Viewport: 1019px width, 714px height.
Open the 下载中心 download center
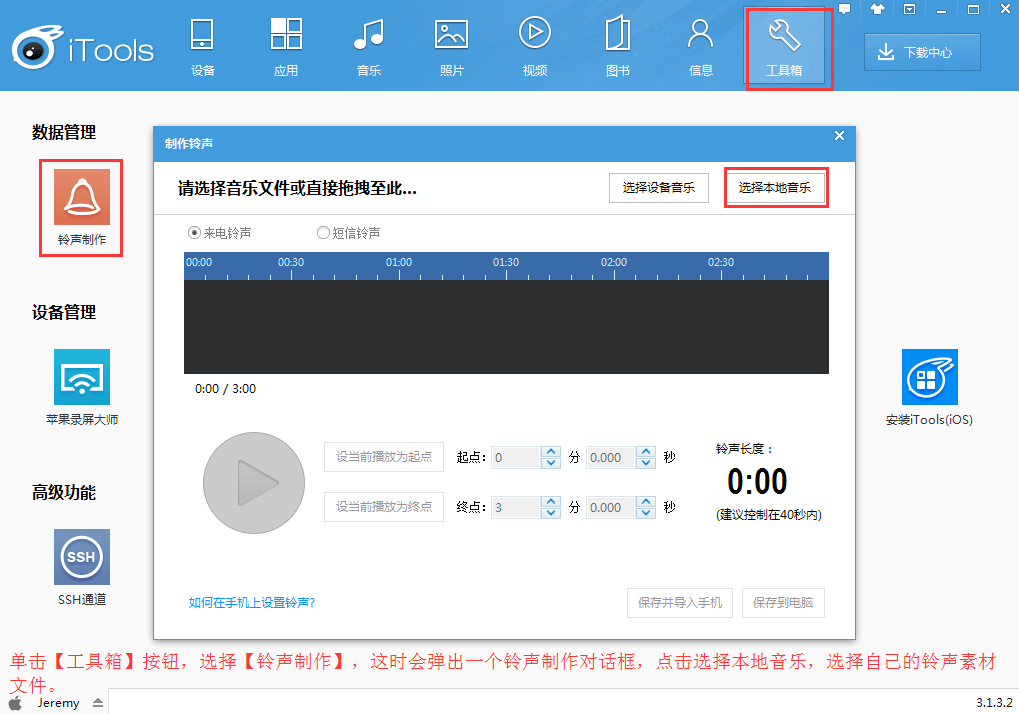922,52
